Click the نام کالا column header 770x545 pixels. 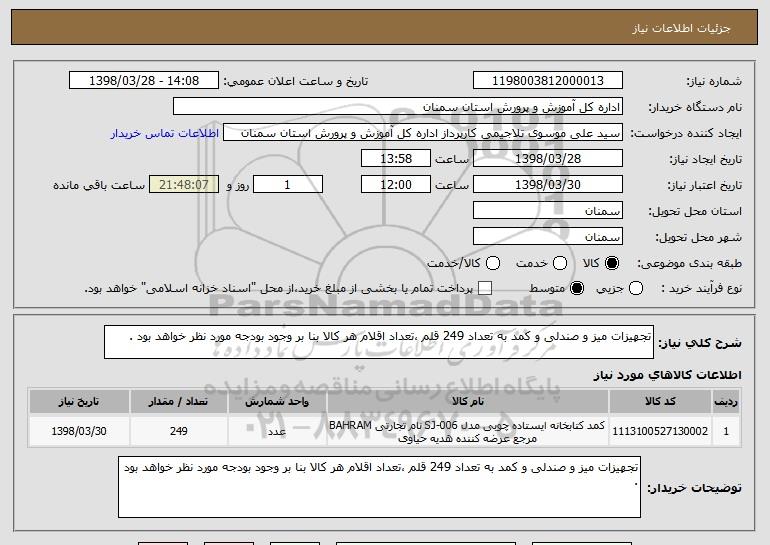468,402
